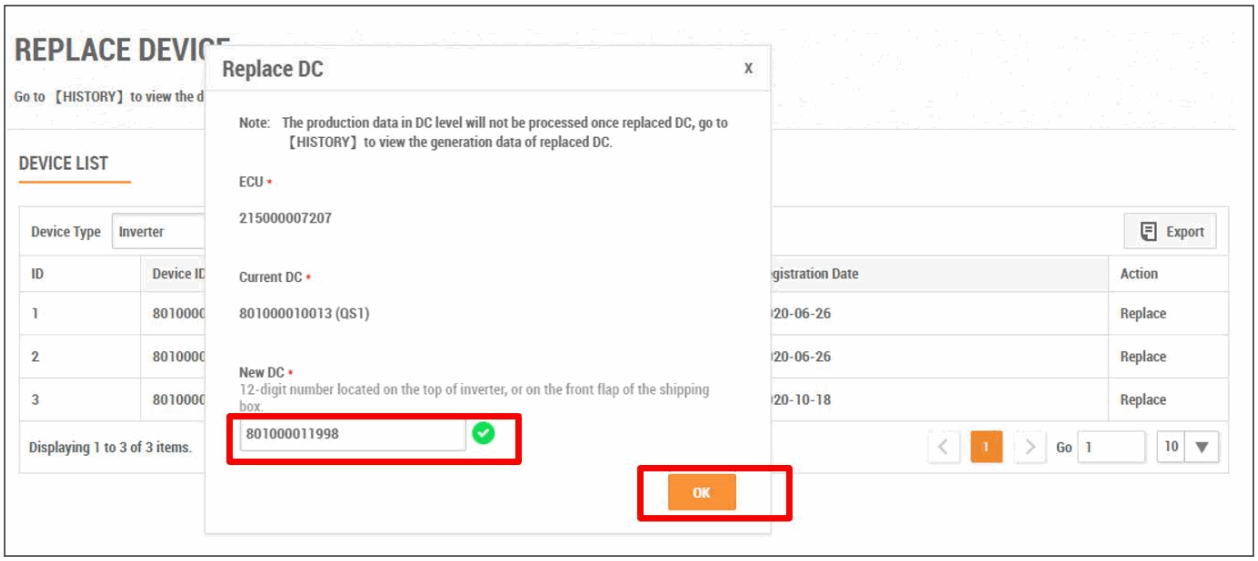Go to next page arrow
The height and width of the screenshot is (561, 1258).
[x=1029, y=447]
